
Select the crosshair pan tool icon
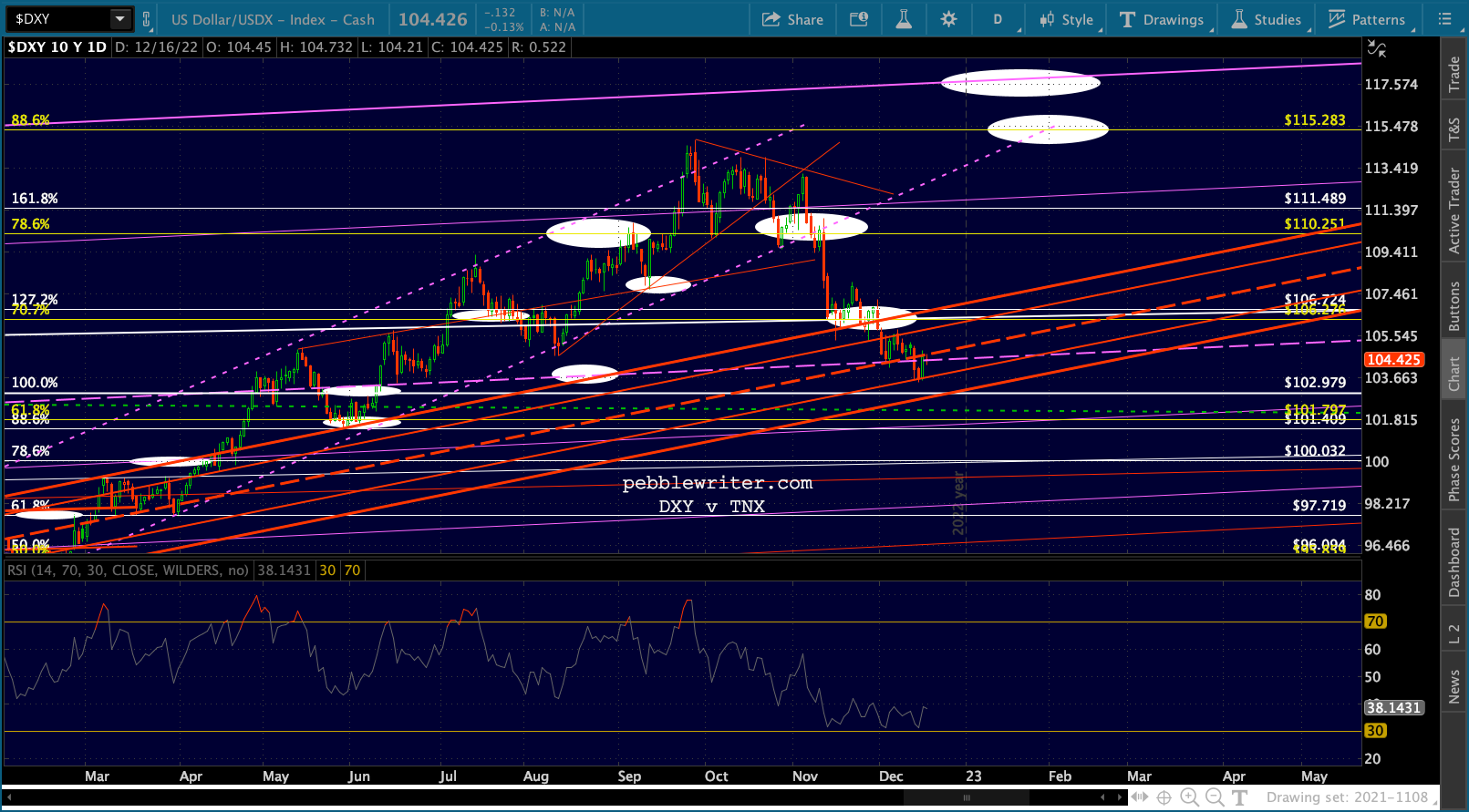pos(1164,797)
